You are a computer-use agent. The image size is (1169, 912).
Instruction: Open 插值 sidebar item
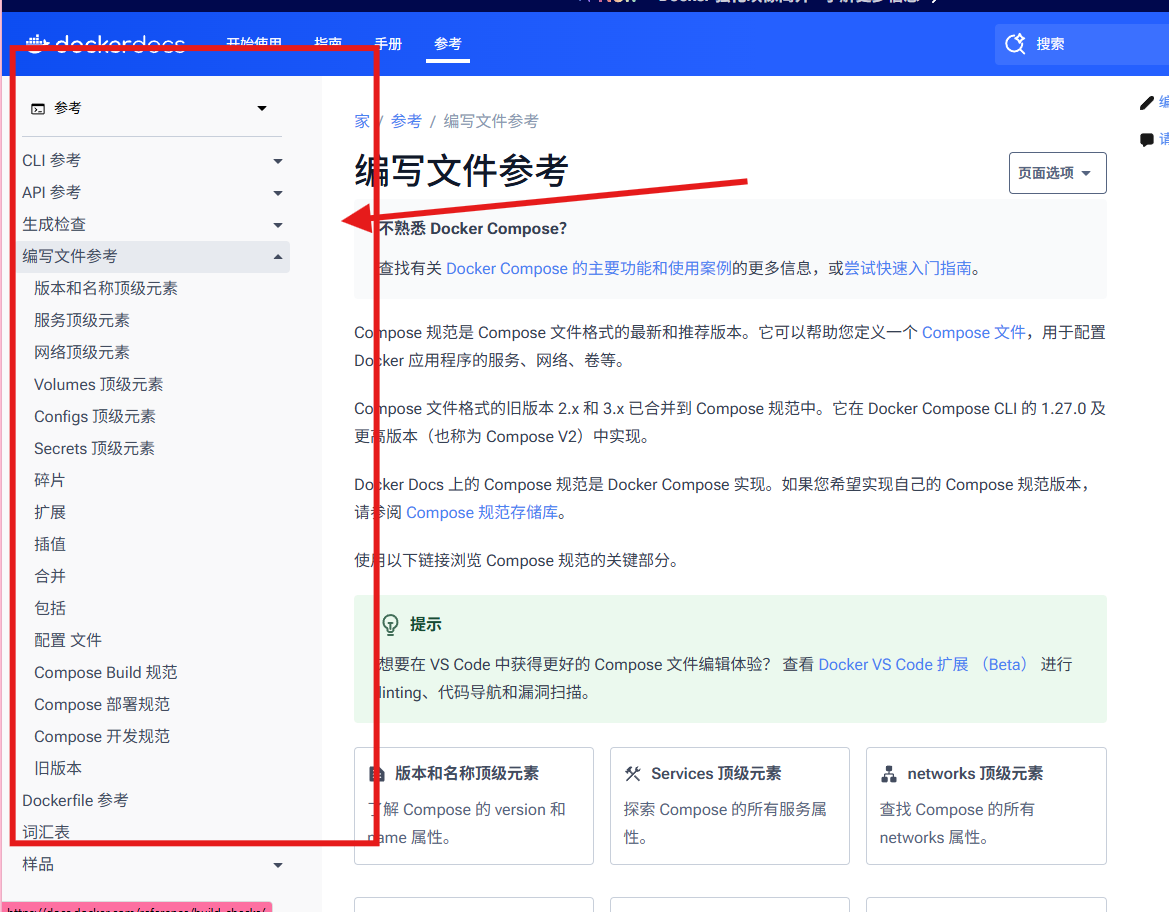click(50, 544)
